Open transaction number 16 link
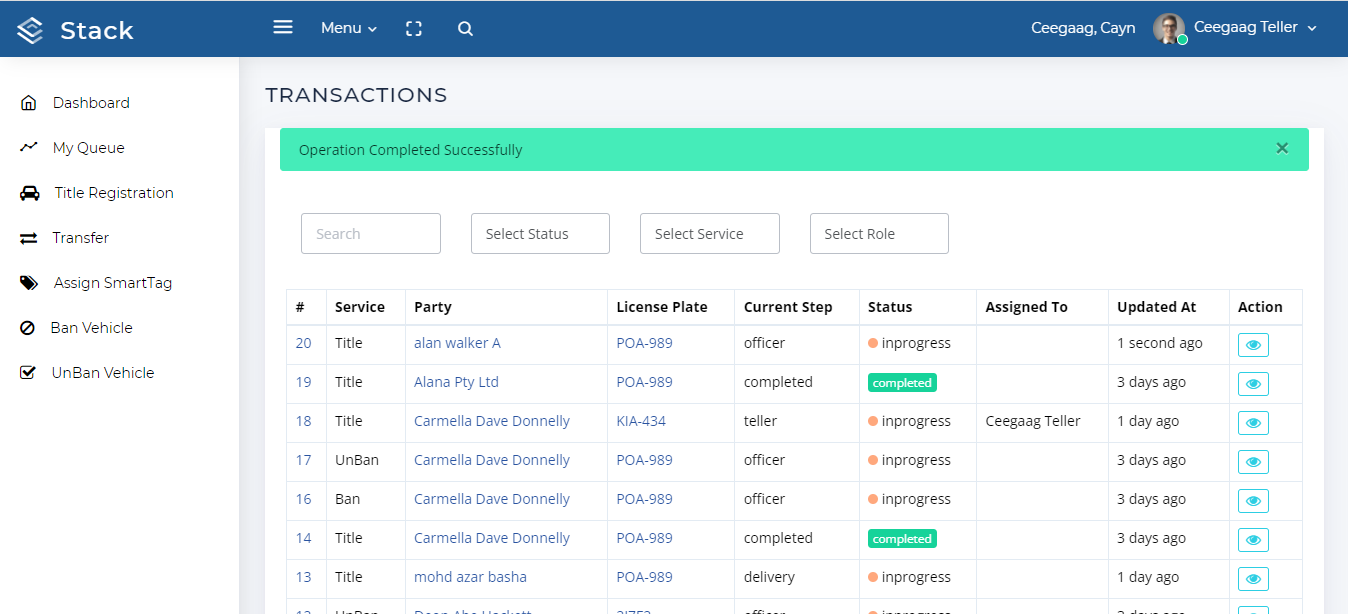Image resolution: width=1348 pixels, height=614 pixels. [x=303, y=499]
